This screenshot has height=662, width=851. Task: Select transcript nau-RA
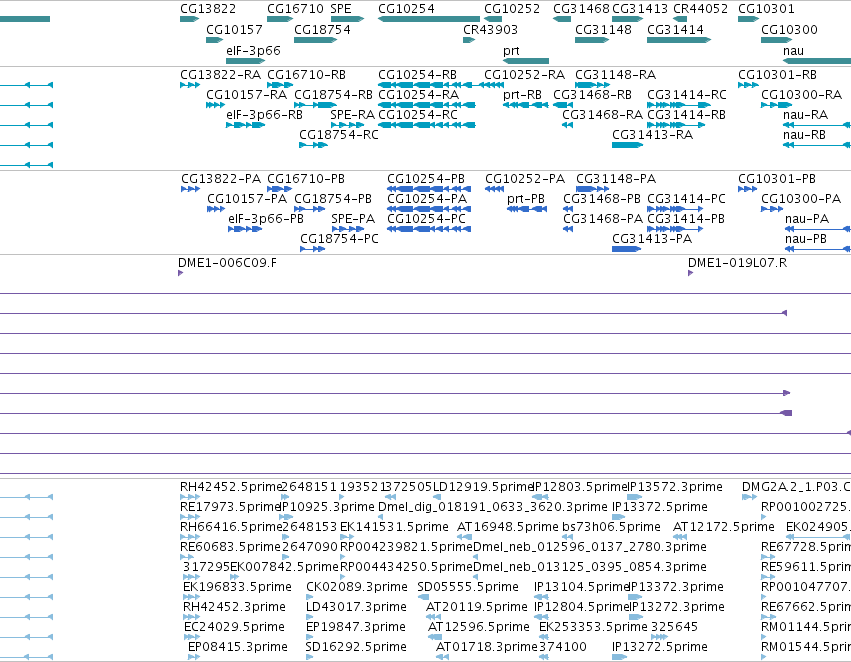click(x=817, y=125)
